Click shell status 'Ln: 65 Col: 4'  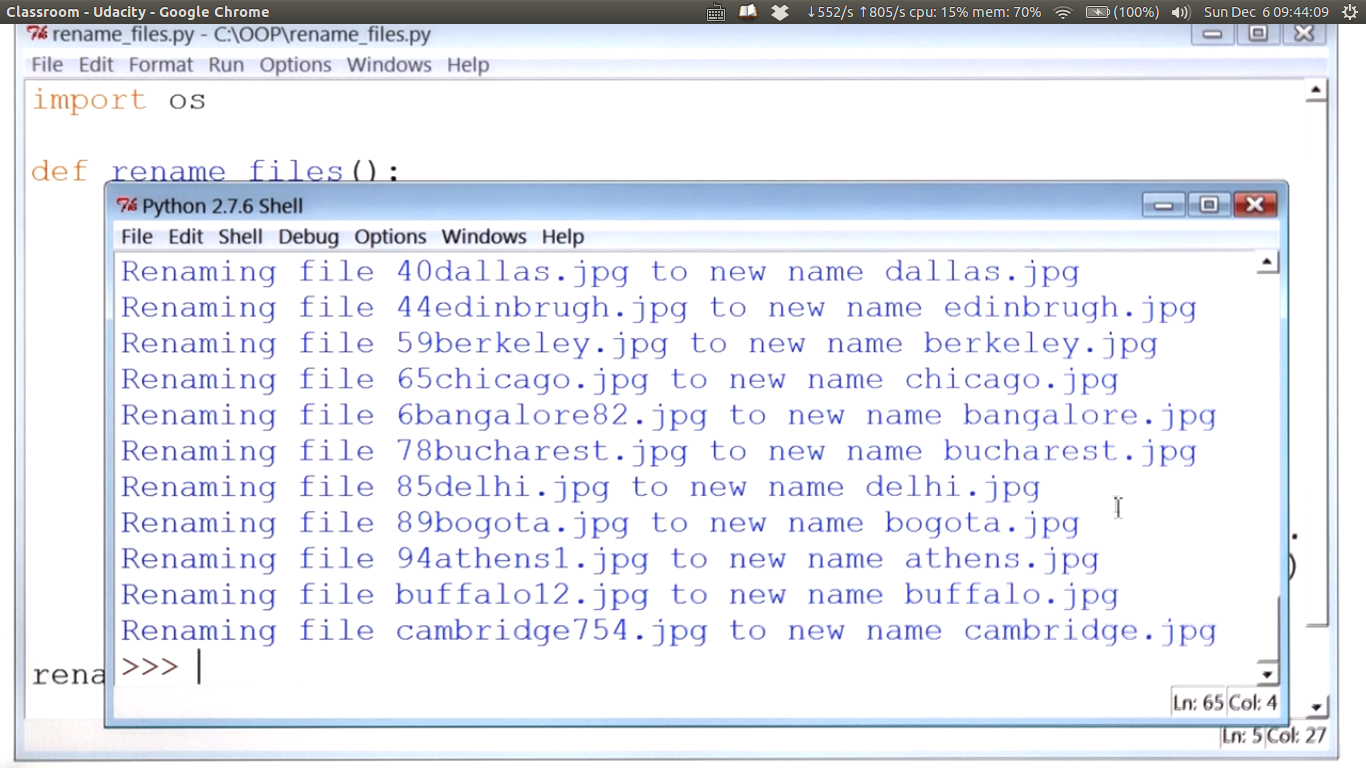pos(1225,703)
